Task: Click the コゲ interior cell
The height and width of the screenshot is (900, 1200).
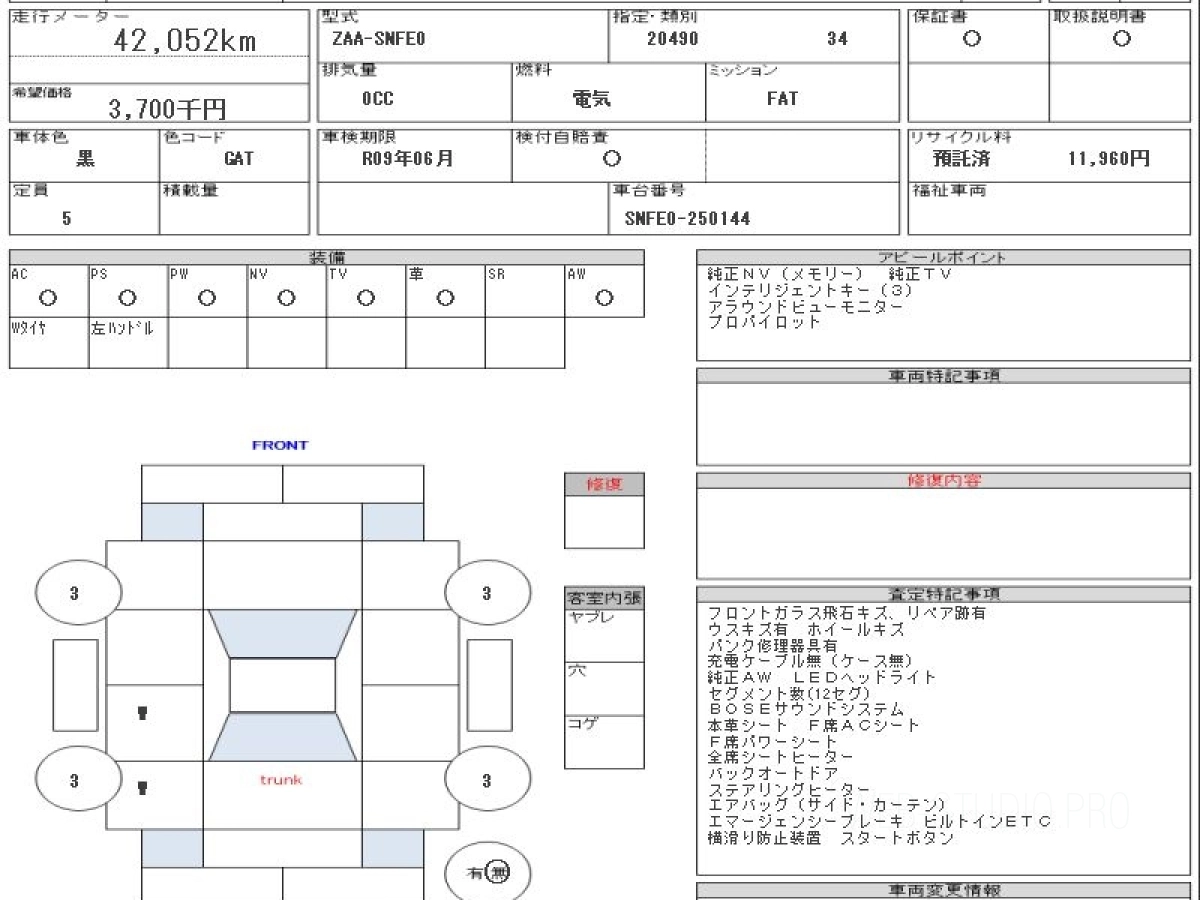Action: 604,742
